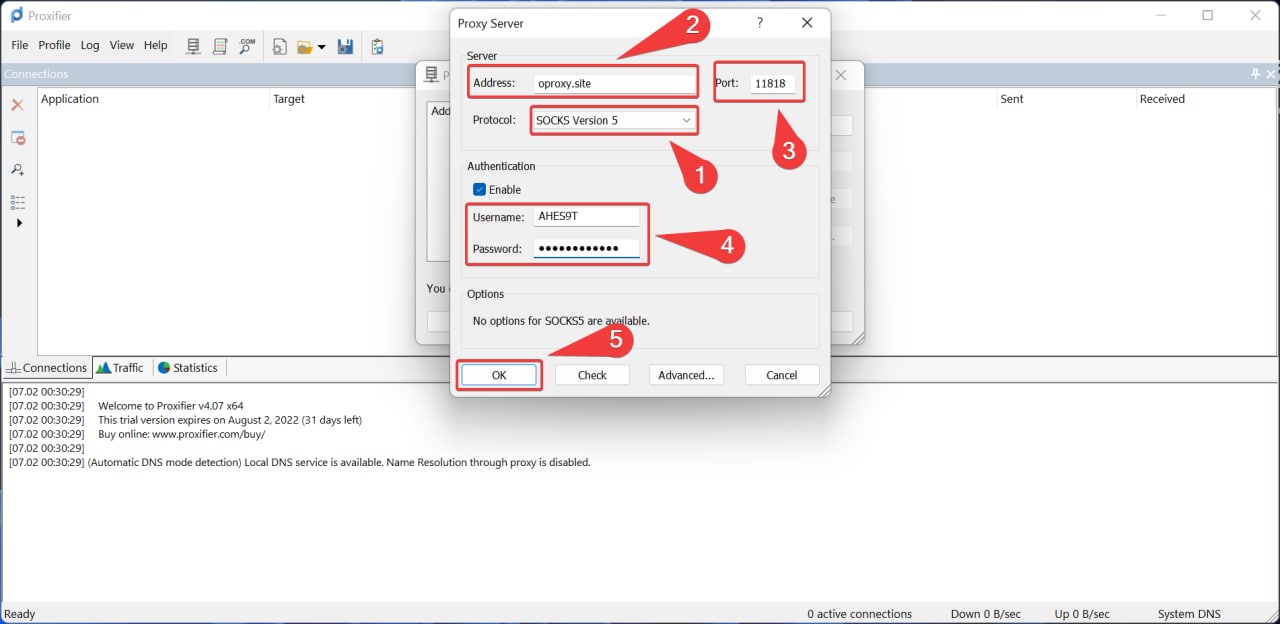Screen dimensions: 1280x624
Task: Click 'No options for SOCKS5 are available.' text
Action: [561, 321]
